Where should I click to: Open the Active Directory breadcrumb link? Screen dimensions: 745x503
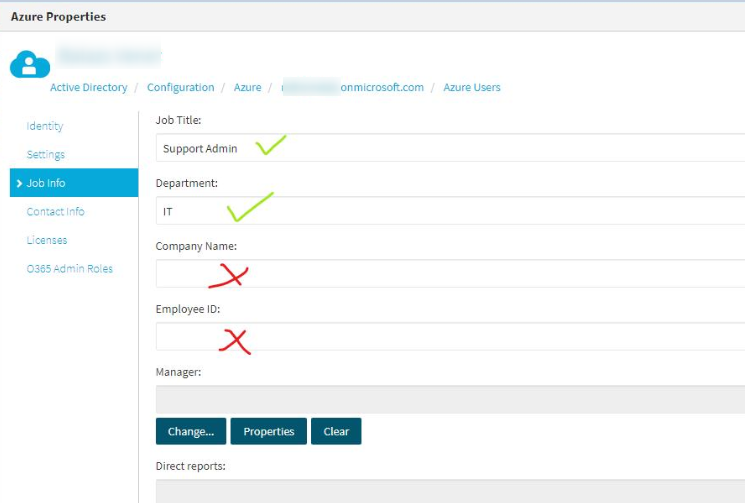coord(89,88)
